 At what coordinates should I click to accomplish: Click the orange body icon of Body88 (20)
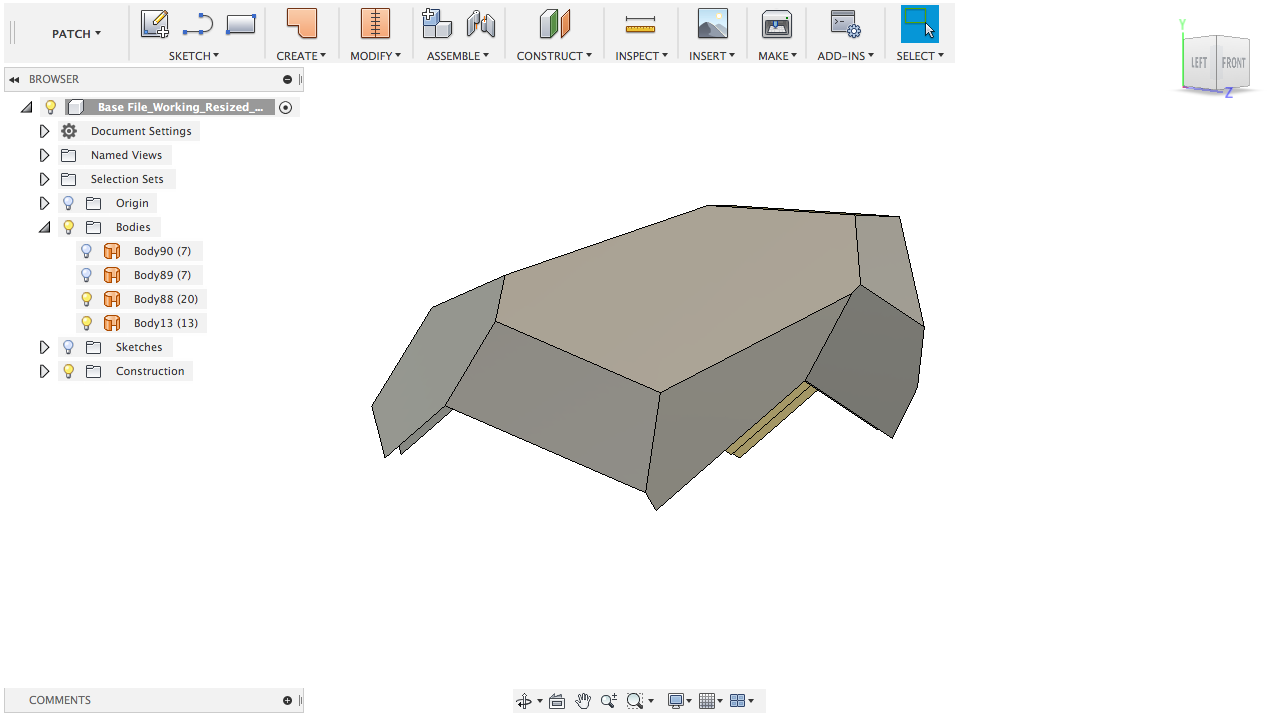112,299
